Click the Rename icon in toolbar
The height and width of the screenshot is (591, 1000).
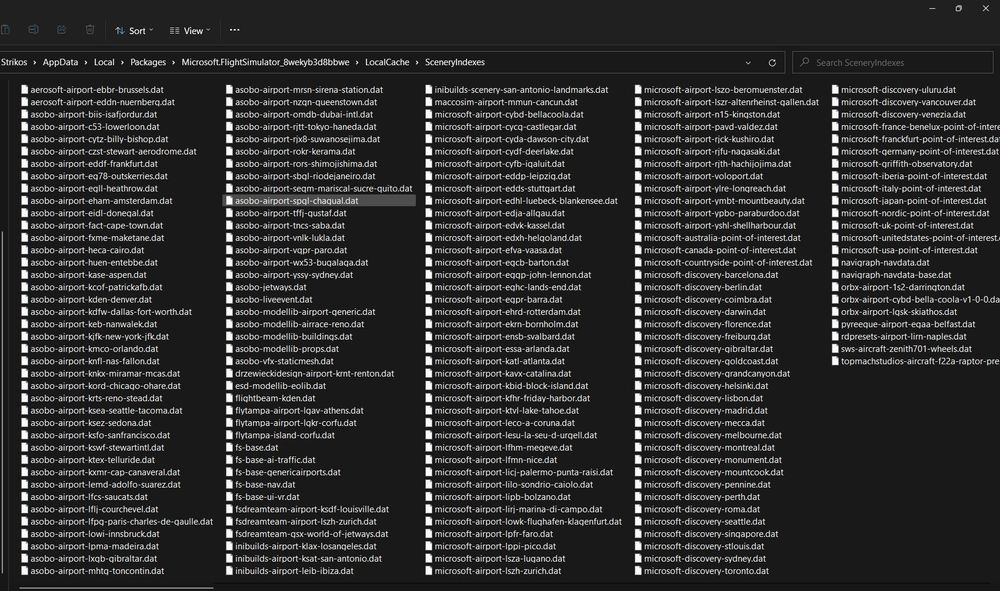click(34, 31)
